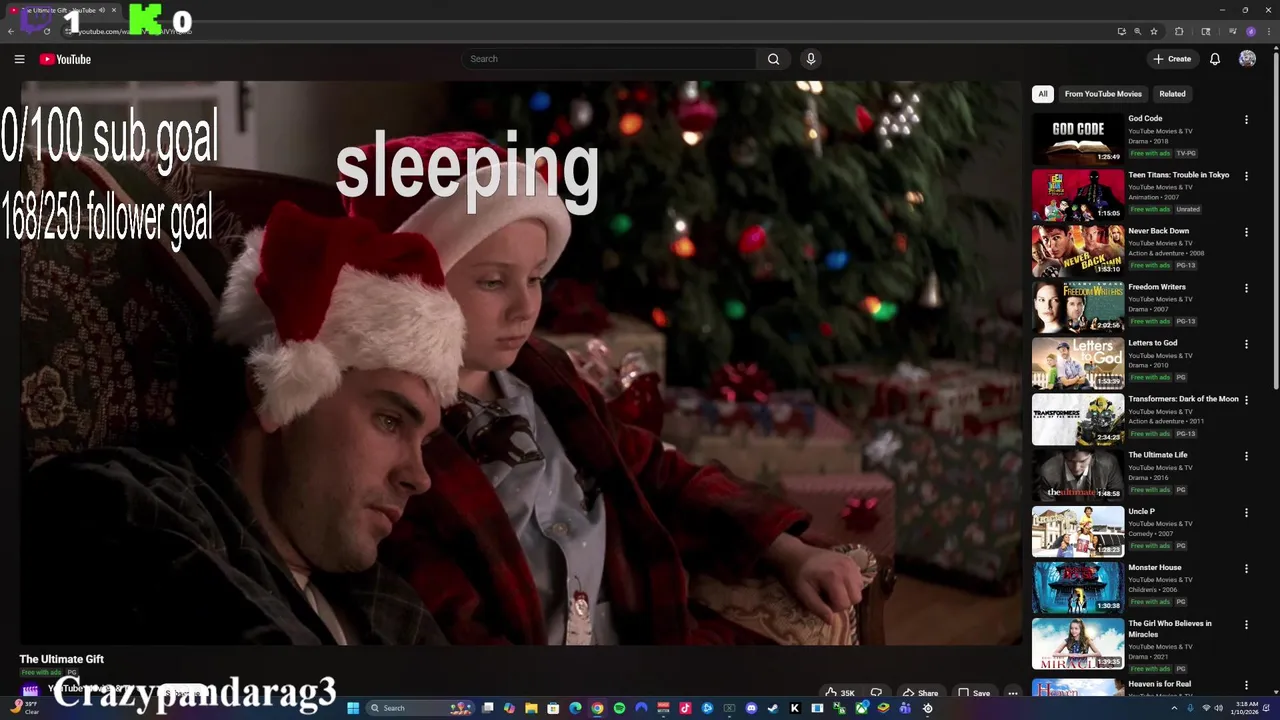Bookmark this page with the star icon
The width and height of the screenshot is (1280, 720).
click(1154, 31)
